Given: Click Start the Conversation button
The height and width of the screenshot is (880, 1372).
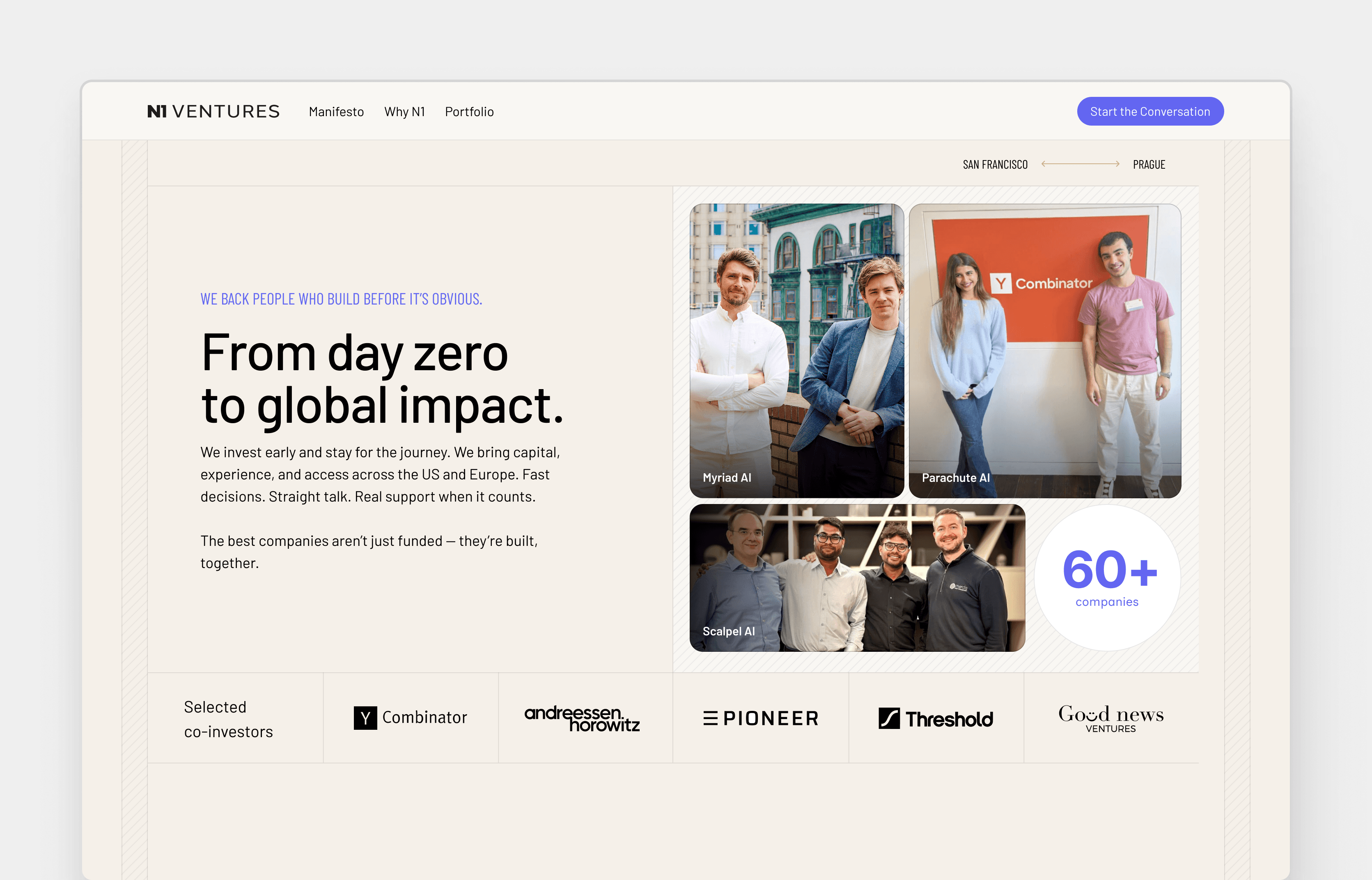Looking at the screenshot, I should (1150, 111).
